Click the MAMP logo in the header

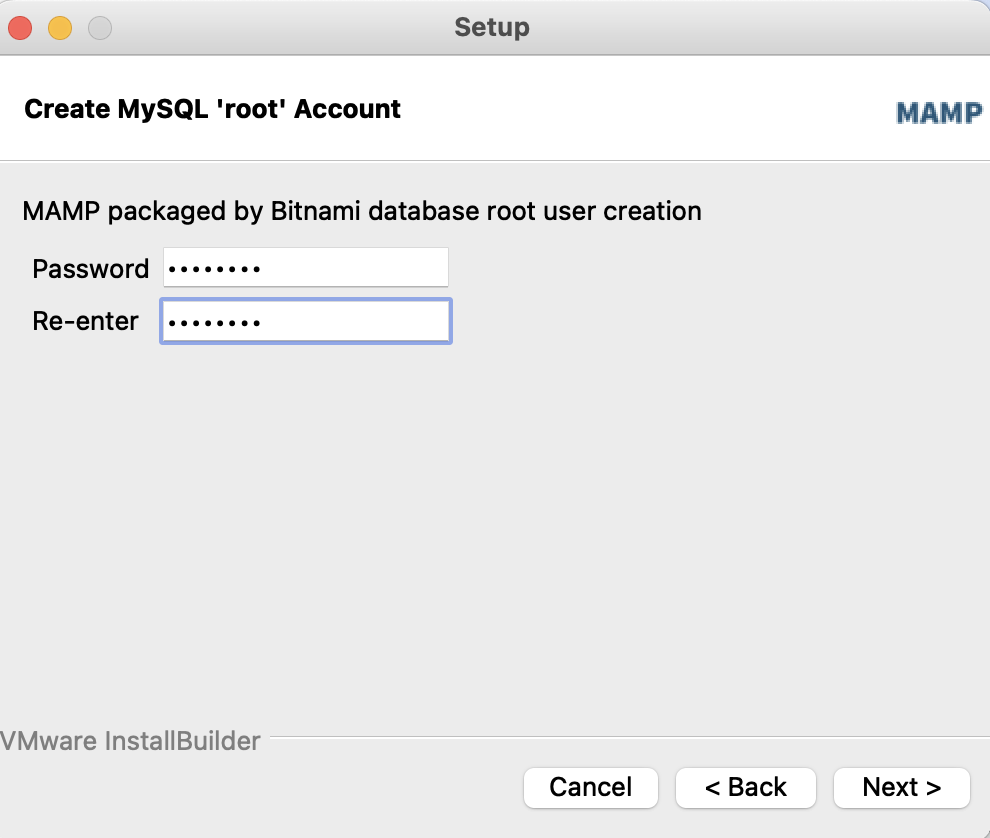pyautogui.click(x=938, y=113)
